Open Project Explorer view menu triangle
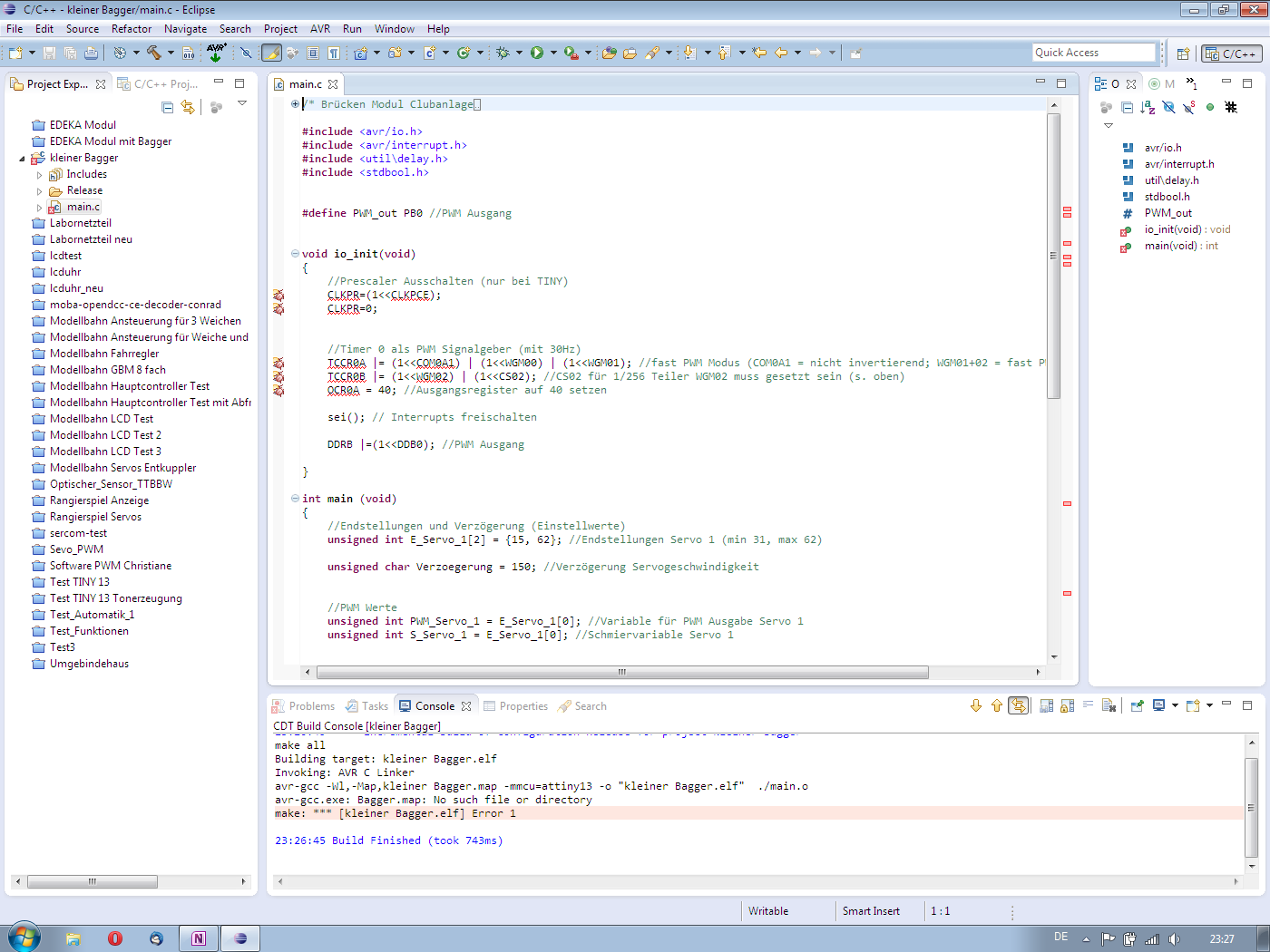The height and width of the screenshot is (952, 1270). tap(242, 103)
